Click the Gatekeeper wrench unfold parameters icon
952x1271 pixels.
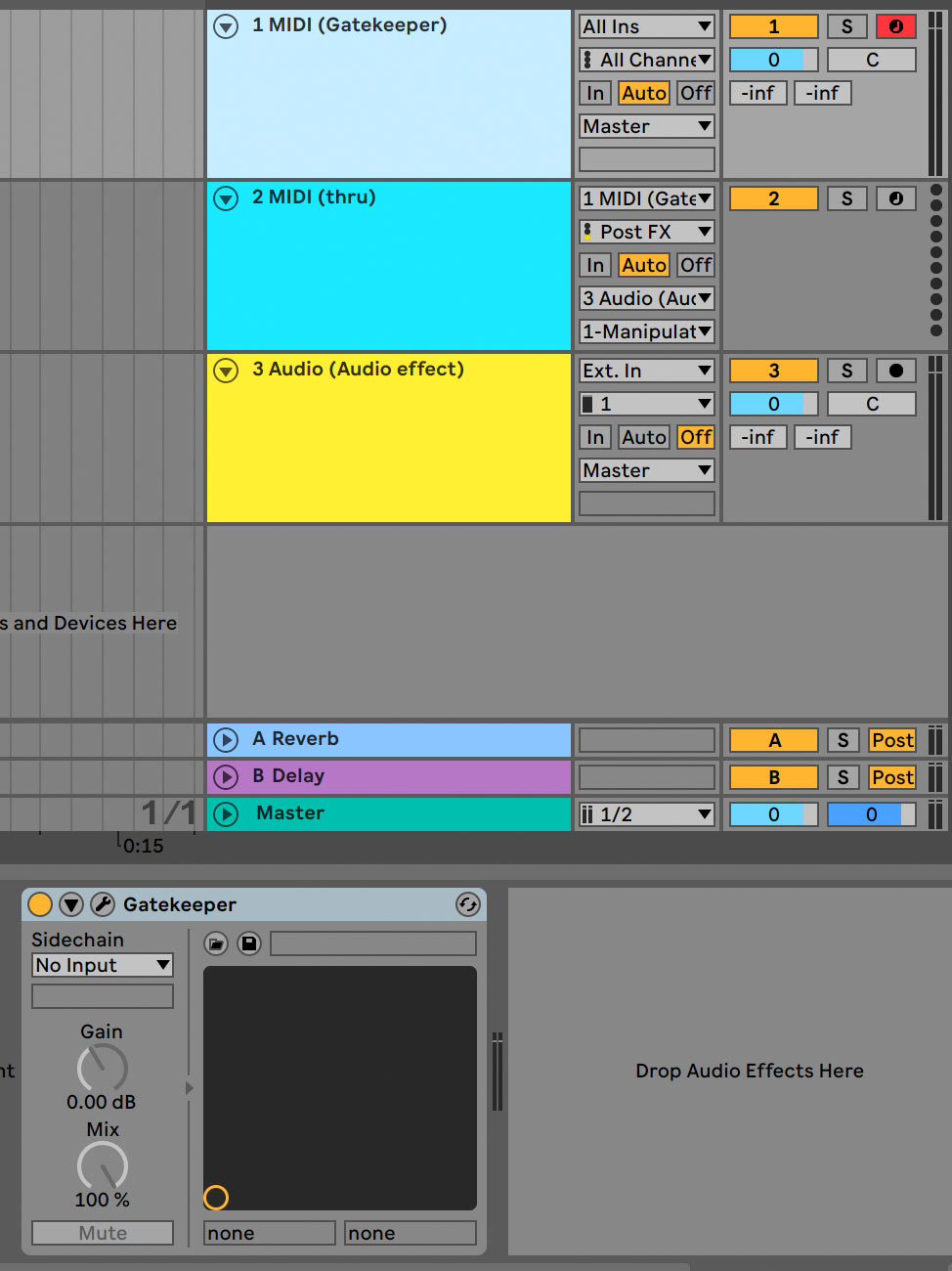click(x=103, y=904)
